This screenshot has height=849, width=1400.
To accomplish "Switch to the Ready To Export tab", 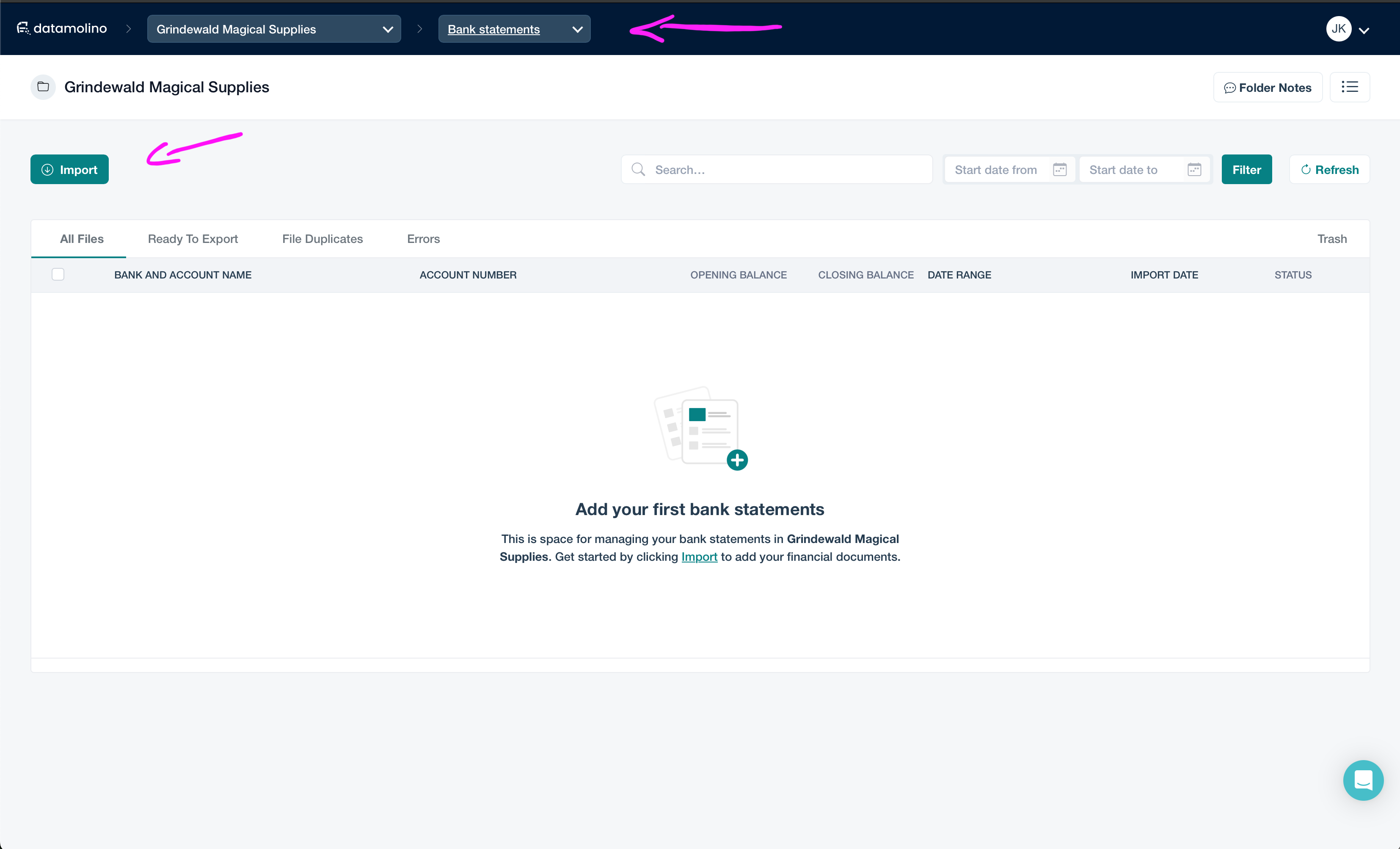I will pyautogui.click(x=193, y=239).
